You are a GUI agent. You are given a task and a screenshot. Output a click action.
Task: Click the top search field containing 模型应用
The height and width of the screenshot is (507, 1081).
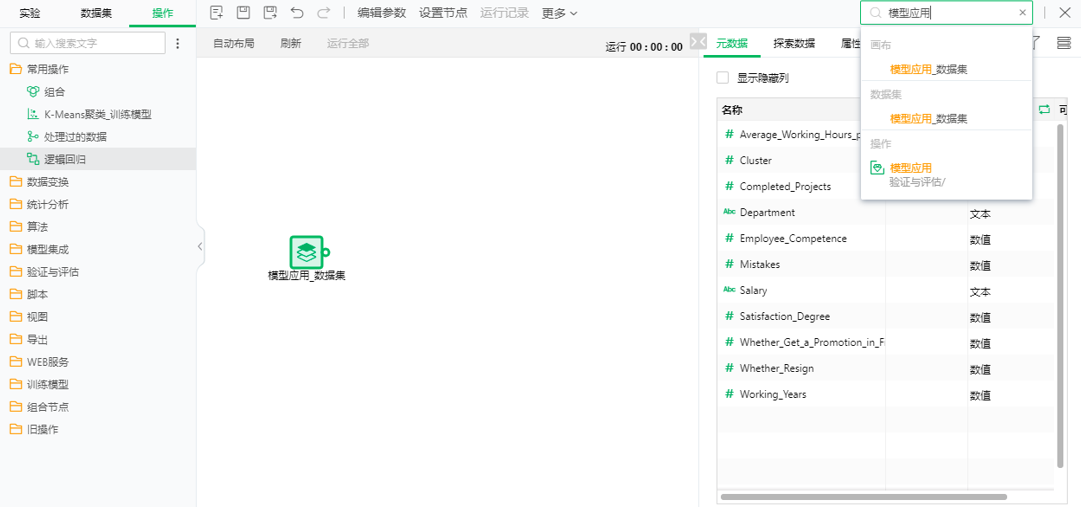click(x=947, y=12)
